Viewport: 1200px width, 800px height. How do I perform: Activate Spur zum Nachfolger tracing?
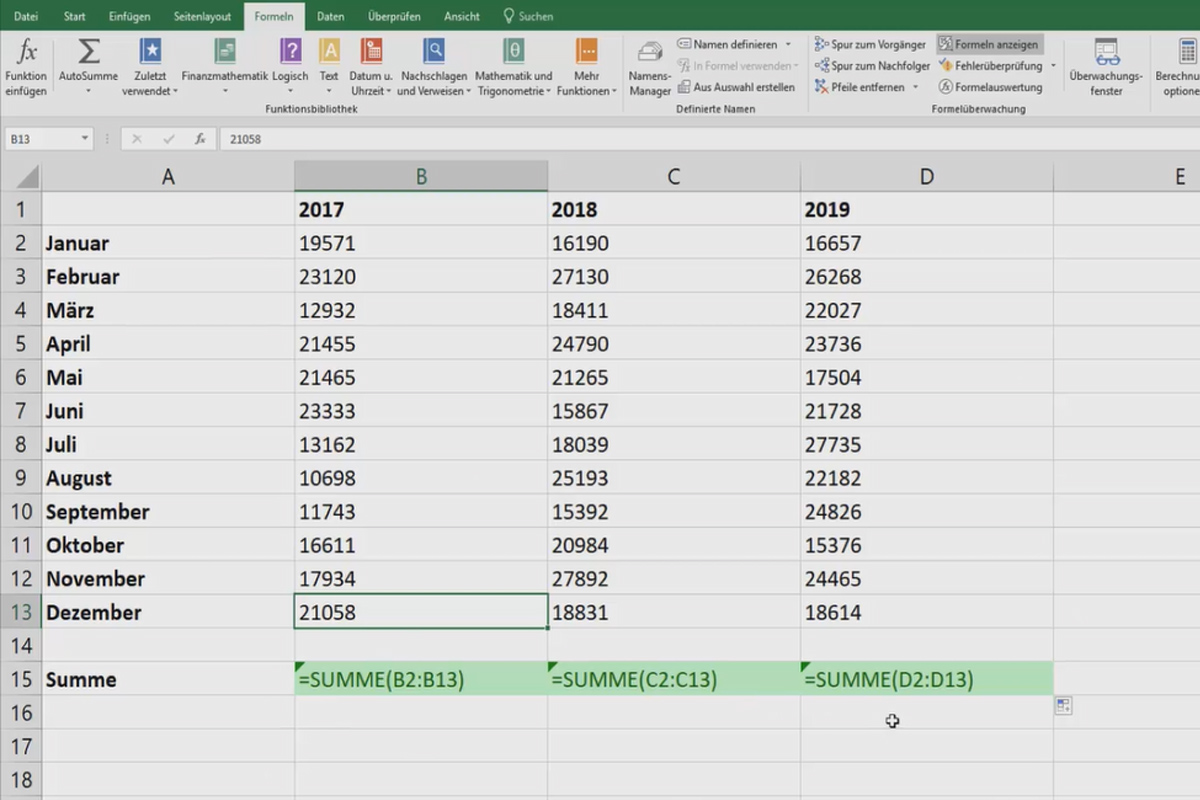click(x=874, y=64)
